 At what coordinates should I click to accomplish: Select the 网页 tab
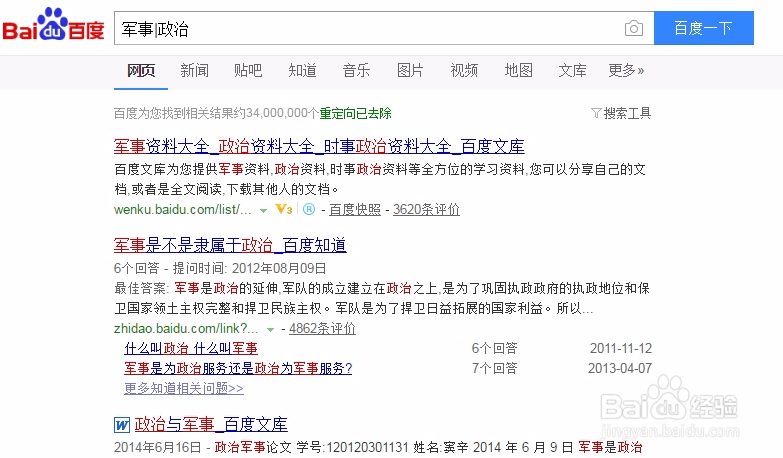[x=141, y=70]
